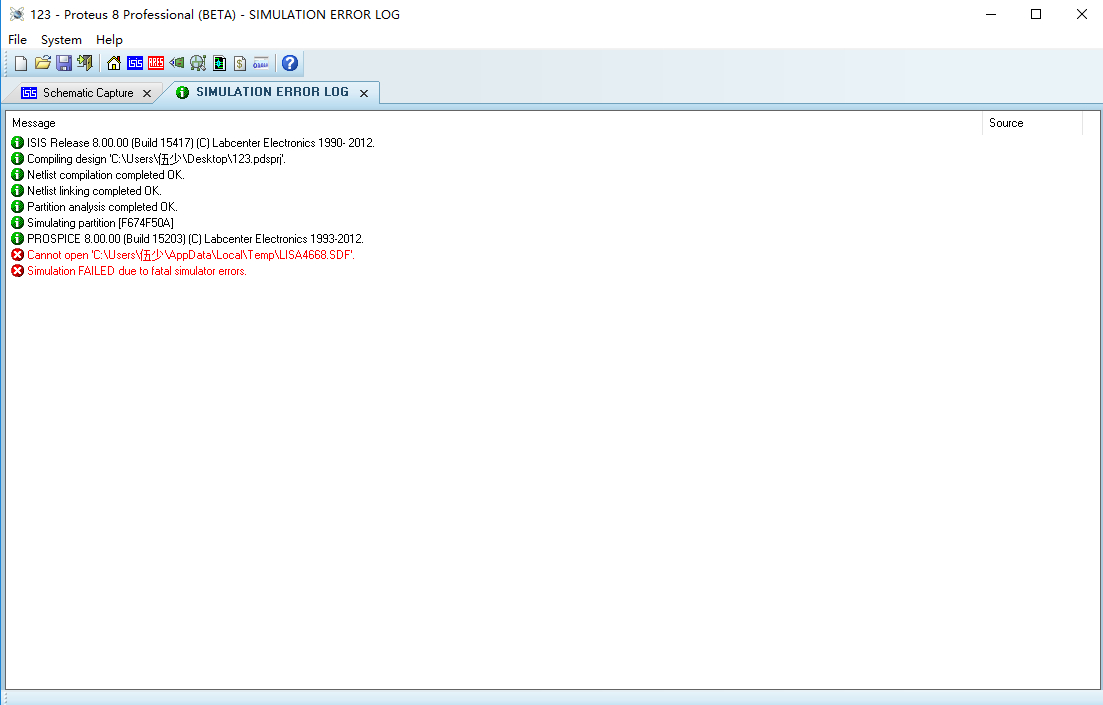
Task: Open the design explorer icon
Action: (x=198, y=63)
